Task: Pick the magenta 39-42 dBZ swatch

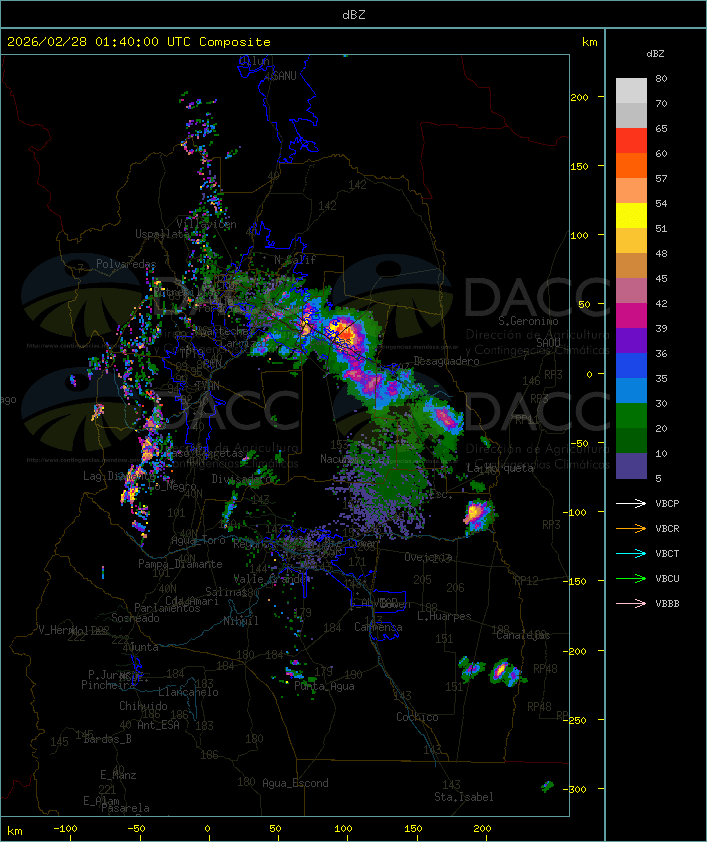Action: (631, 316)
